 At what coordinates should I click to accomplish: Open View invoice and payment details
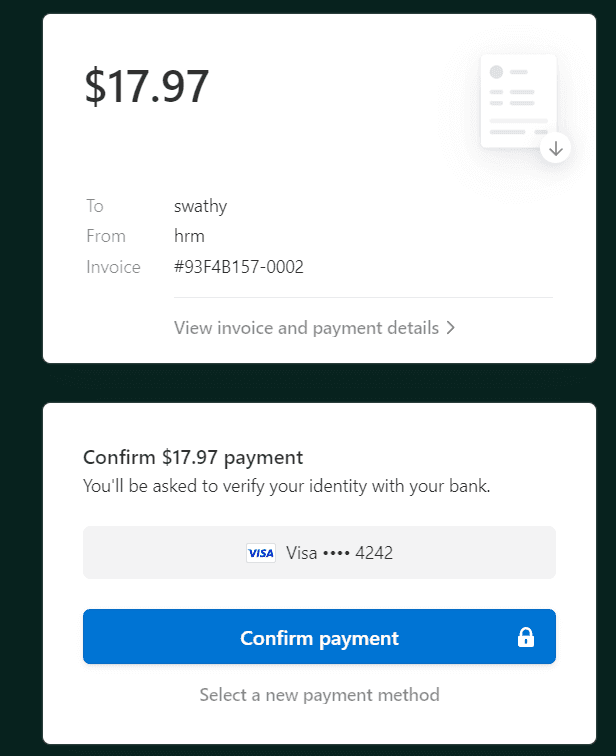[x=306, y=328]
